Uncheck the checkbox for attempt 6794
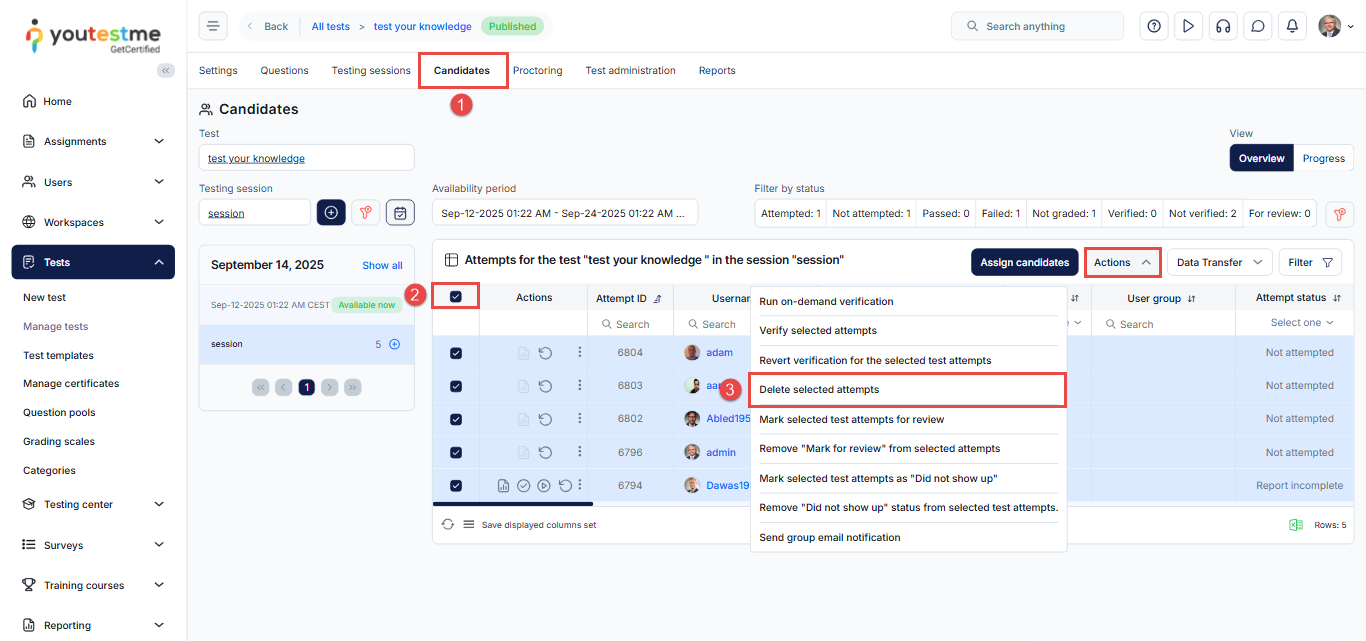This screenshot has height=641, width=1366. 456,486
